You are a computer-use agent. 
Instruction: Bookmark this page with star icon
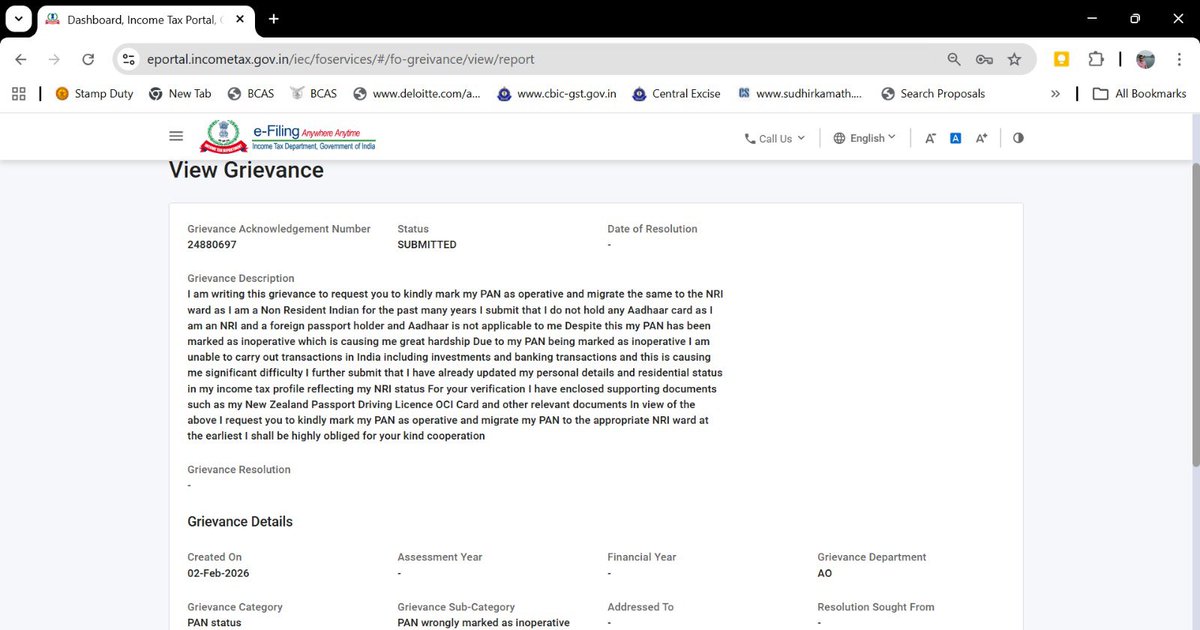tap(1014, 59)
